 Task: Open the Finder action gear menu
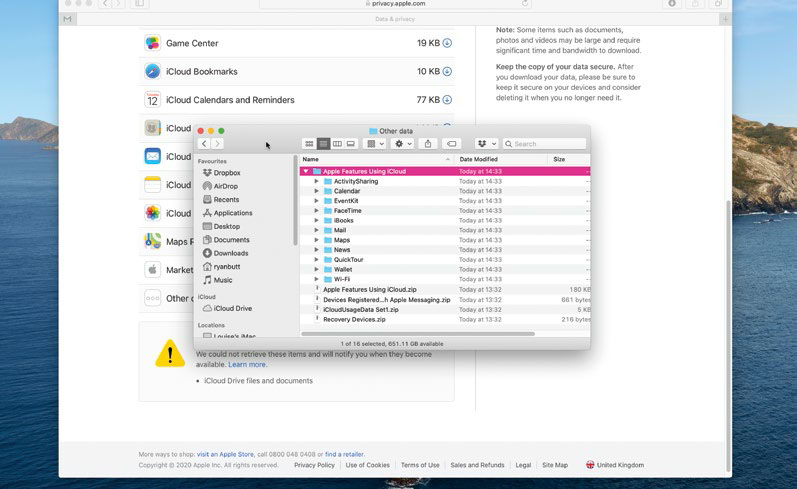(403, 144)
